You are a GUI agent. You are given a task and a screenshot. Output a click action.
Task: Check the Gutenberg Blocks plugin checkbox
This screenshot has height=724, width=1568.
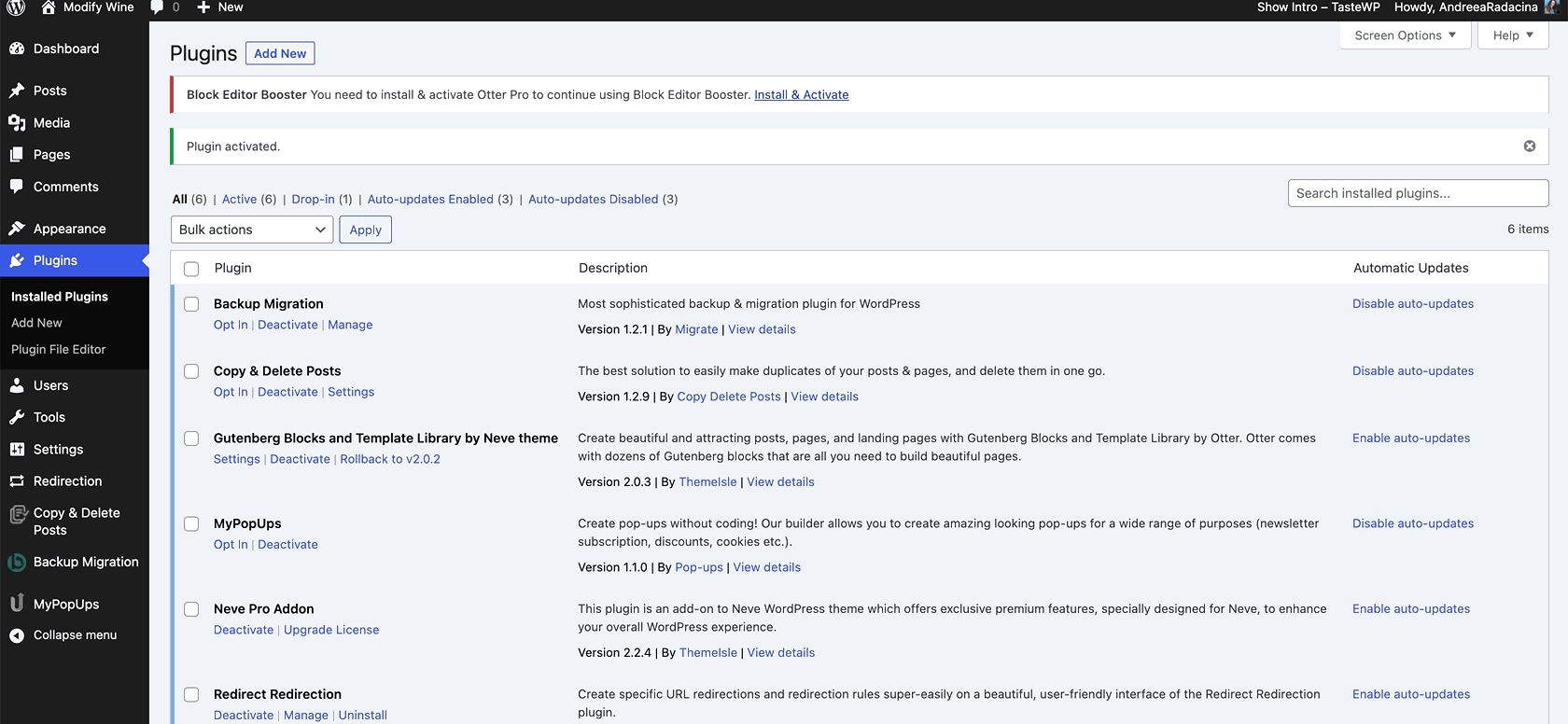191,439
